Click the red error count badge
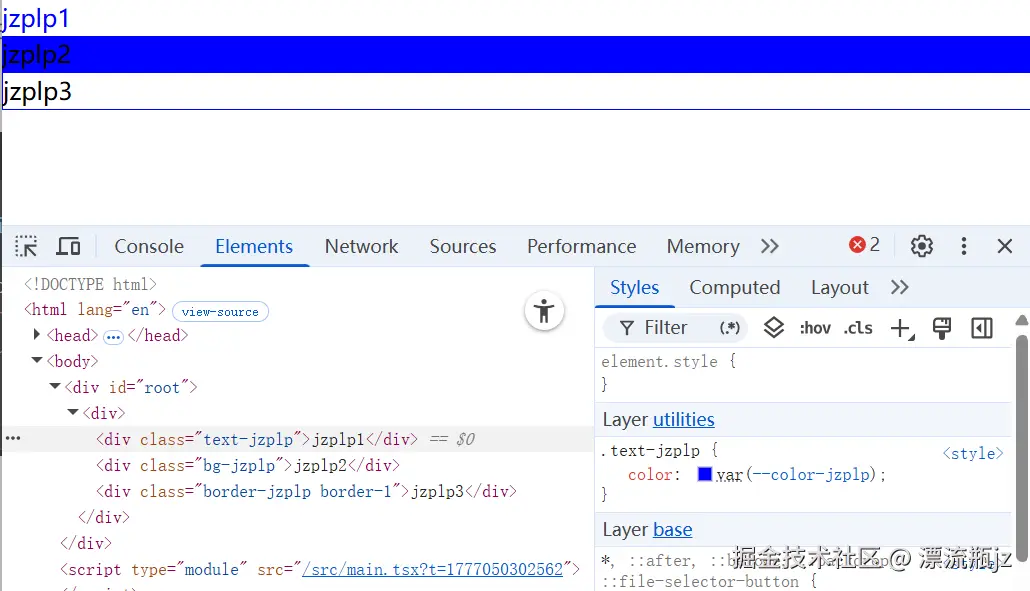Screen dimensions: 1030x591 (864, 245)
